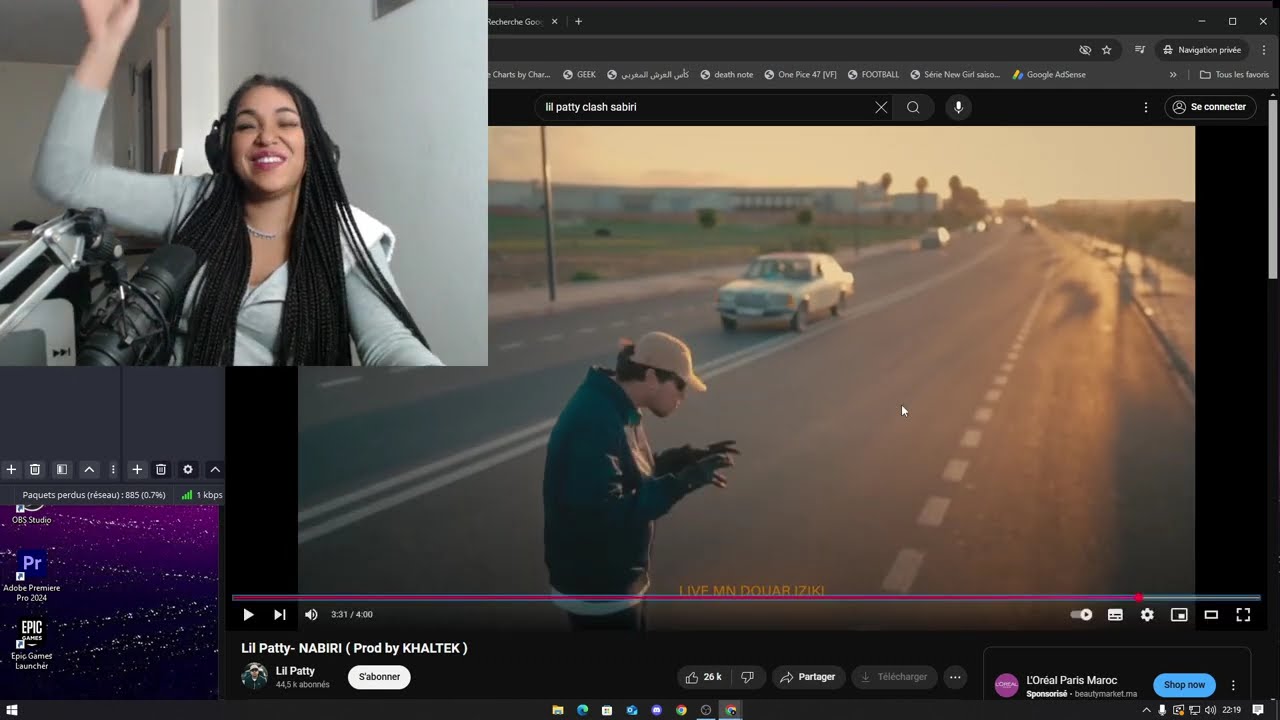This screenshot has height=720, width=1280.
Task: Like the NABIRI video
Action: [x=704, y=677]
